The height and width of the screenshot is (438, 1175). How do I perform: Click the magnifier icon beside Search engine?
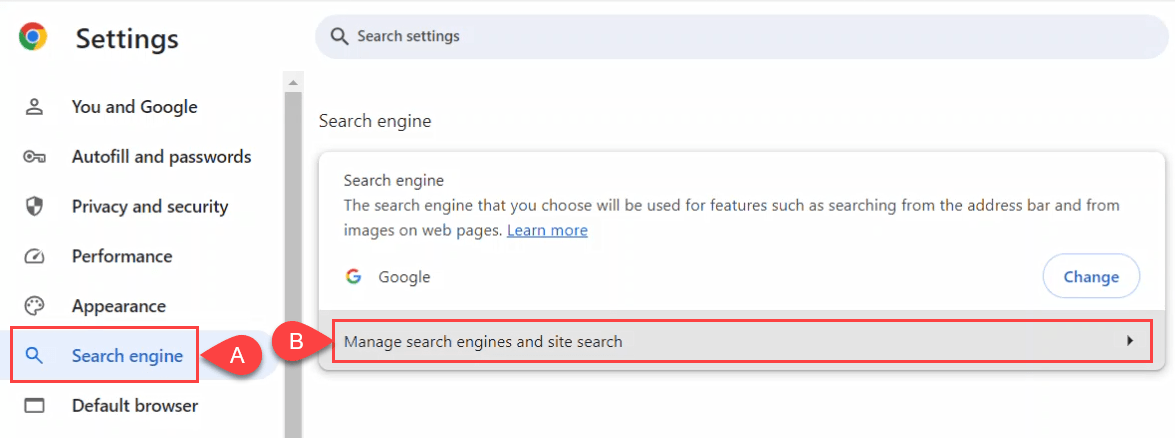pos(35,356)
